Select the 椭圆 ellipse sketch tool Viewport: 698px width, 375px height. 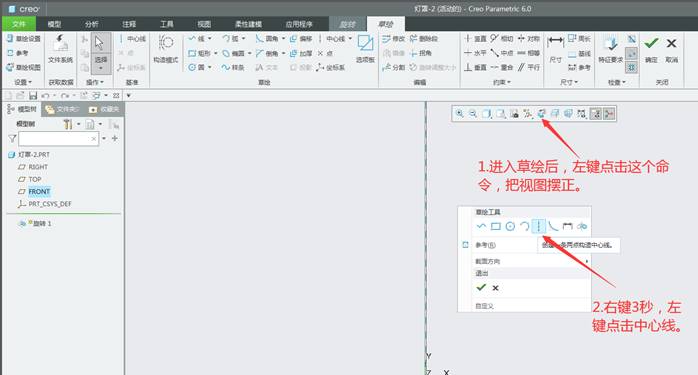tap(233, 53)
